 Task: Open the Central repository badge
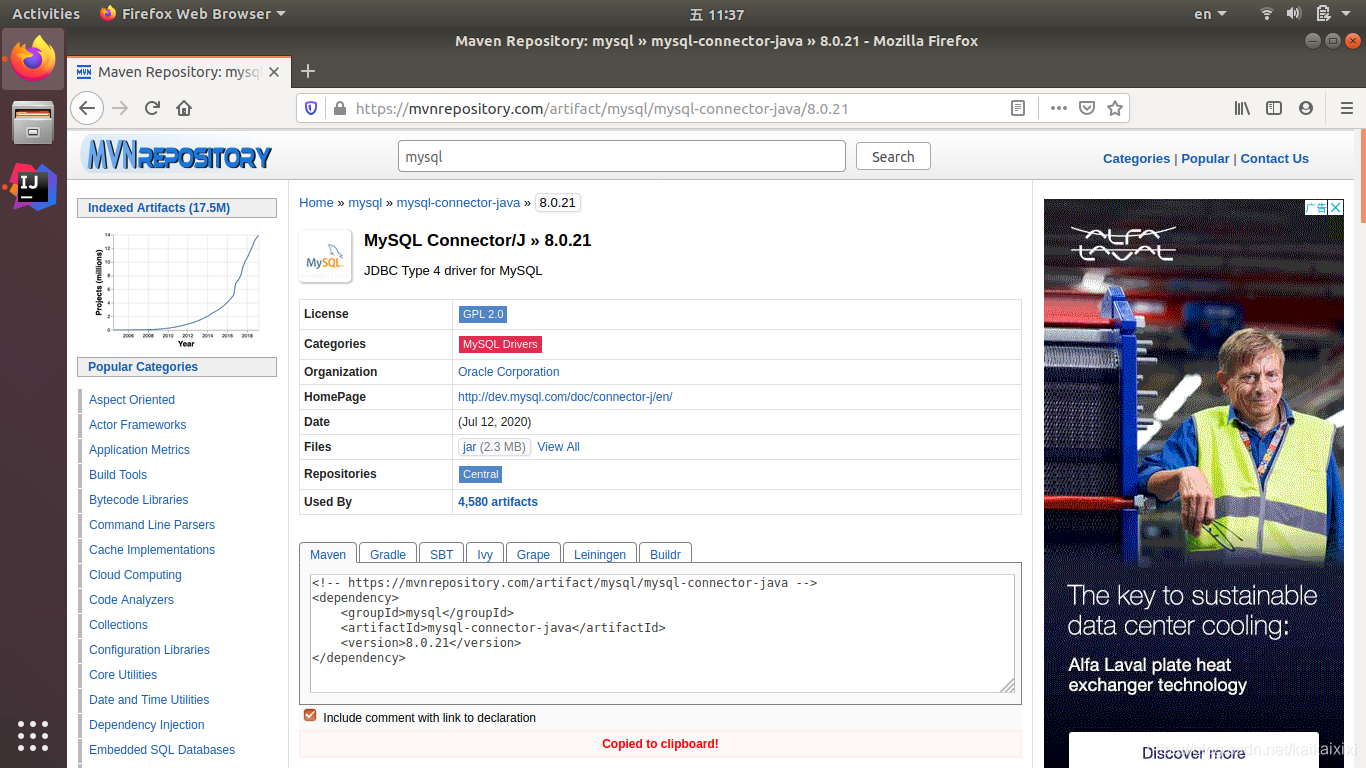pyautogui.click(x=481, y=474)
